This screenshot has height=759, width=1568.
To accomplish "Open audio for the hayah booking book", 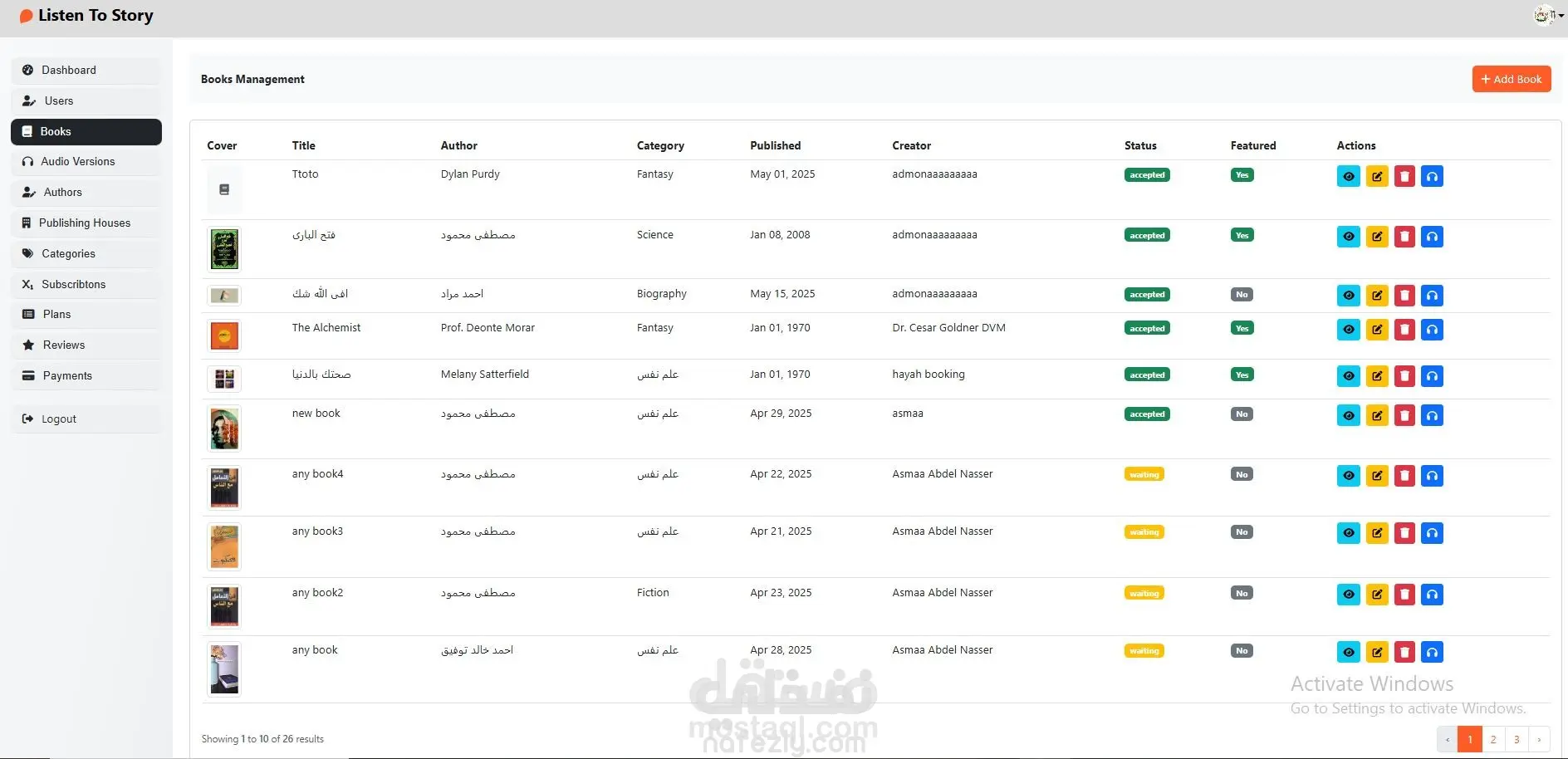I will [x=1432, y=376].
